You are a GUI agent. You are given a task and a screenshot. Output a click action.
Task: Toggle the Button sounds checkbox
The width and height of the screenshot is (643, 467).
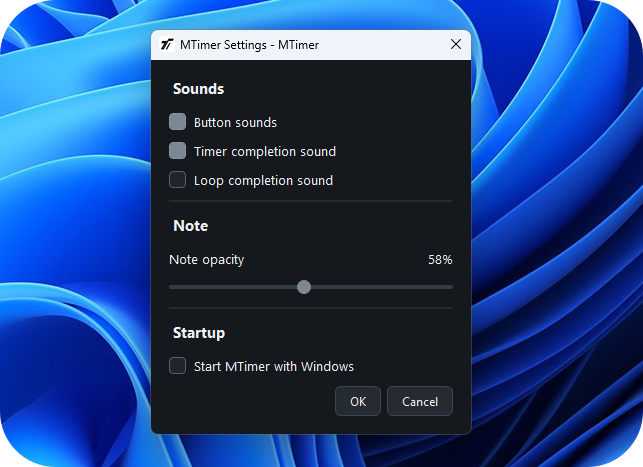coord(178,122)
